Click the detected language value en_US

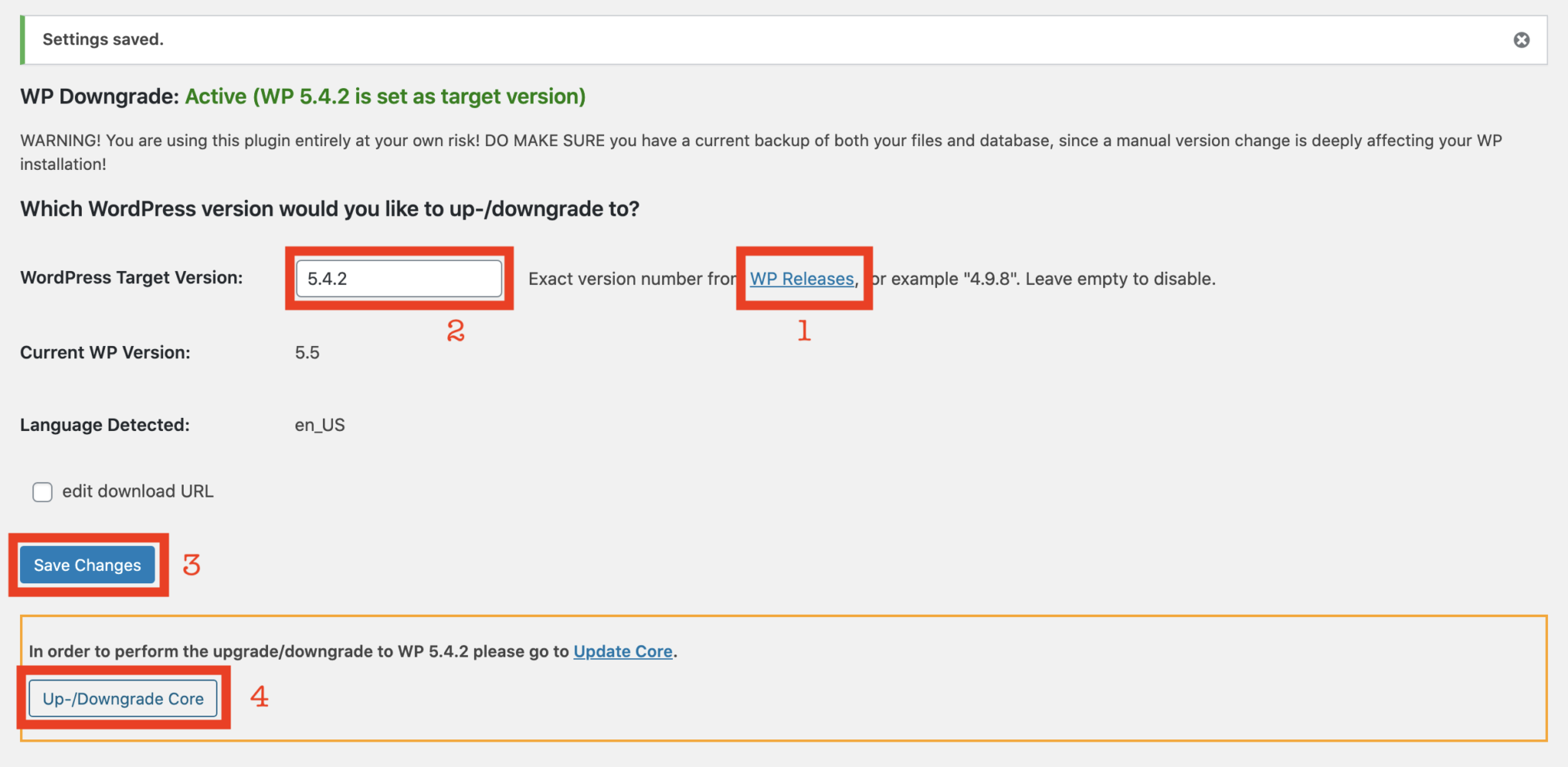click(x=320, y=425)
